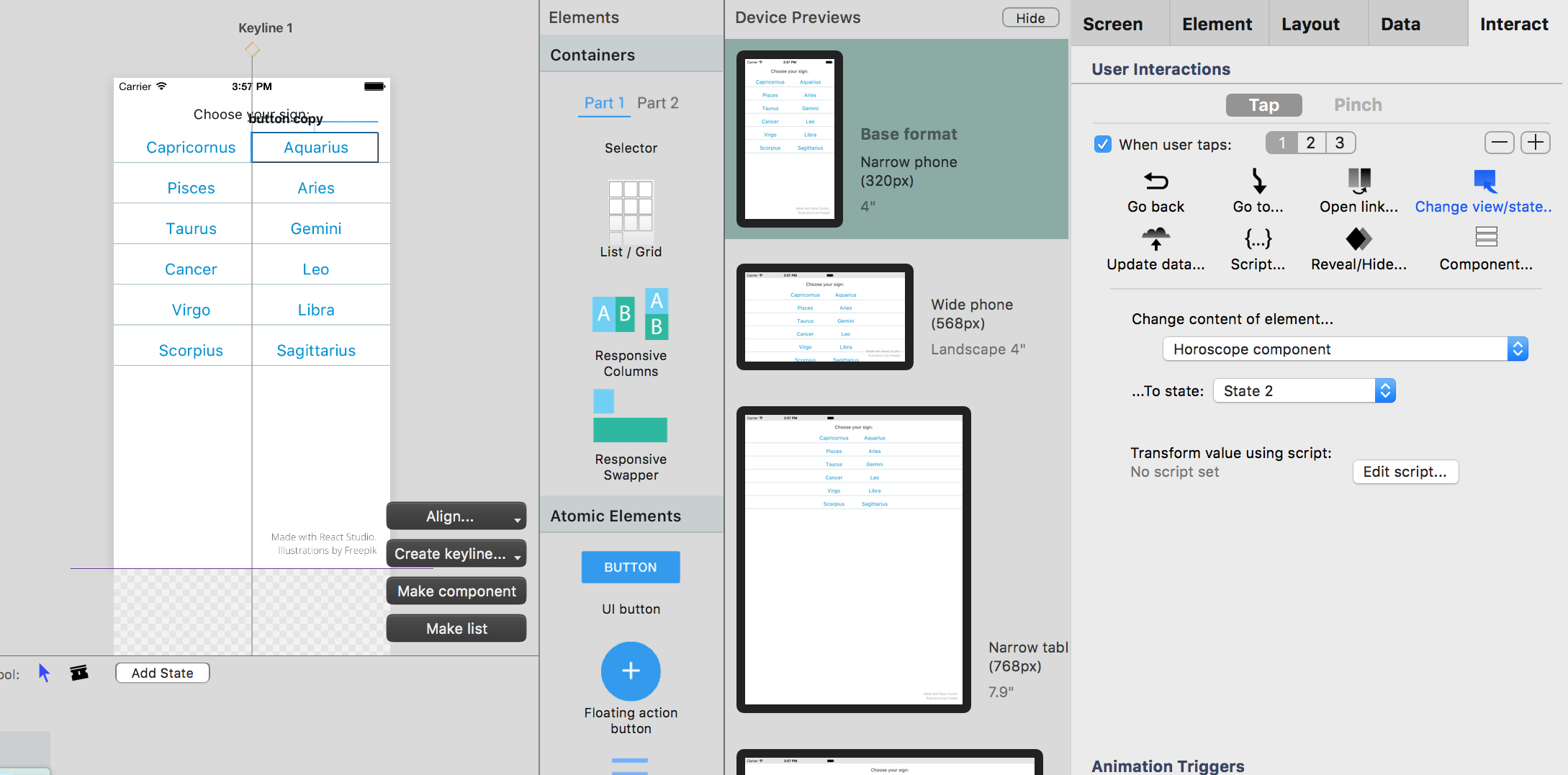Select the Script curly braces icon

coord(1258,238)
